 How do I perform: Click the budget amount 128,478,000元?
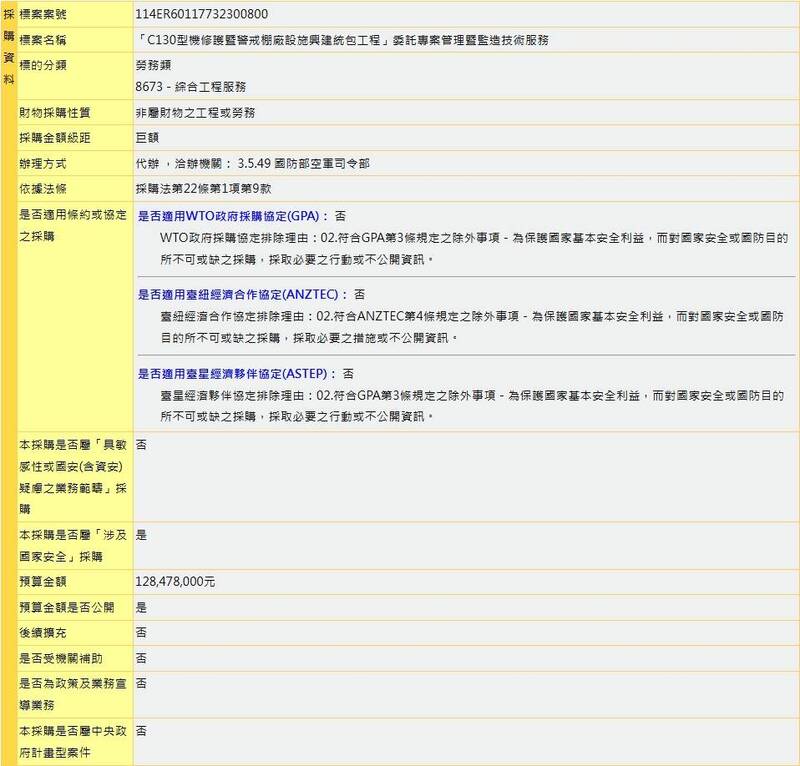pos(175,581)
